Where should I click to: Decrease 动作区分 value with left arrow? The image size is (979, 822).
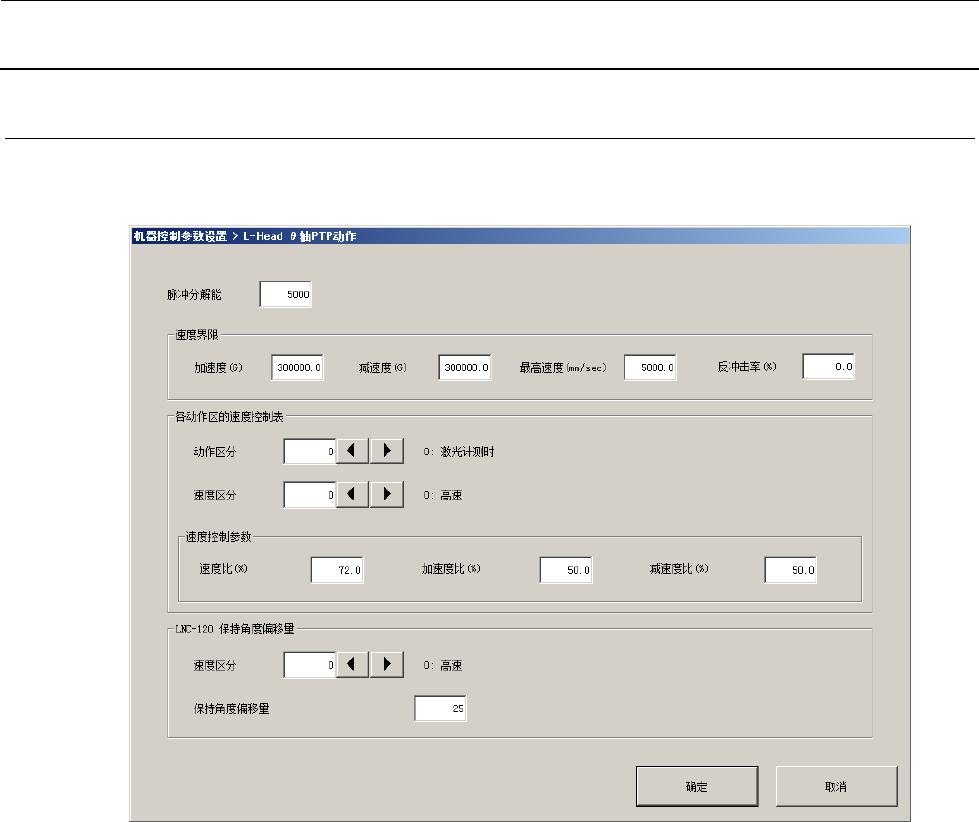[x=353, y=451]
